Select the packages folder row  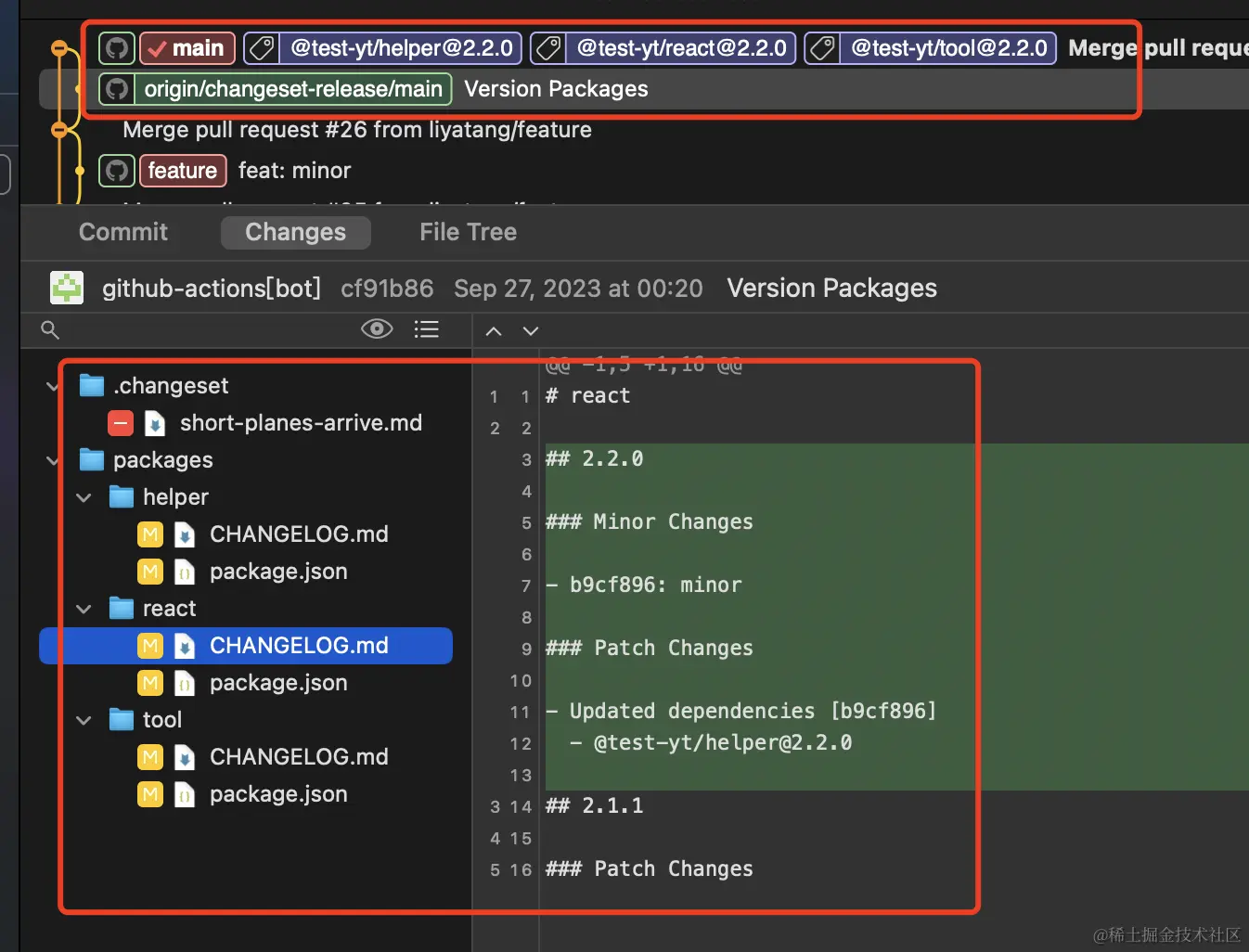tap(246, 460)
